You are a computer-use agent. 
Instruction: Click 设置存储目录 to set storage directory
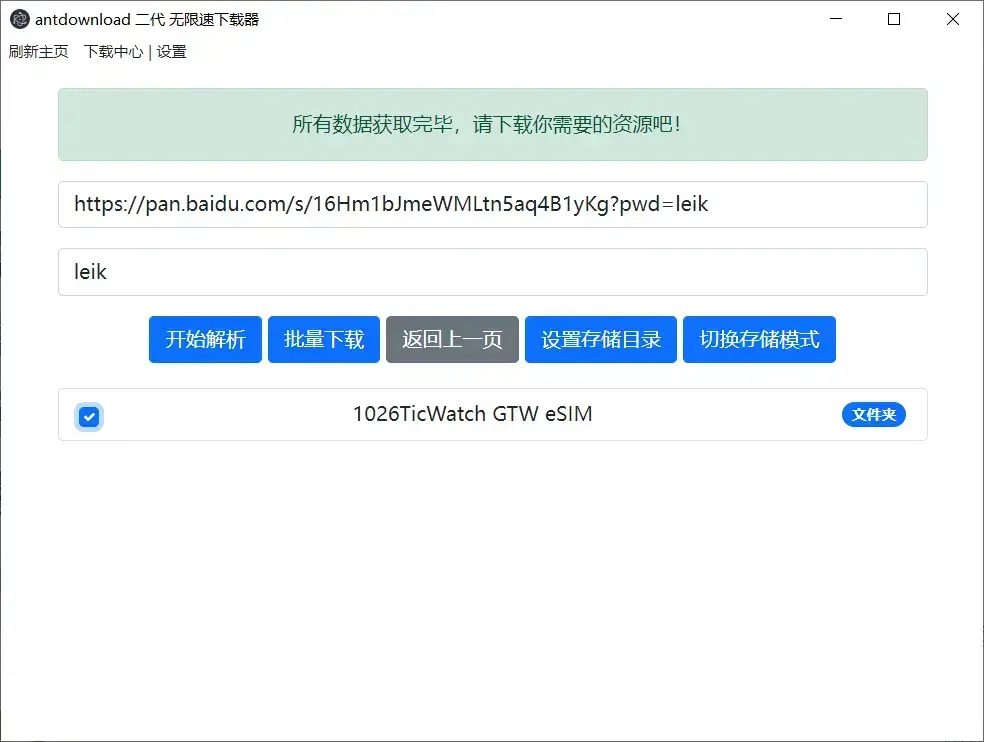[600, 339]
